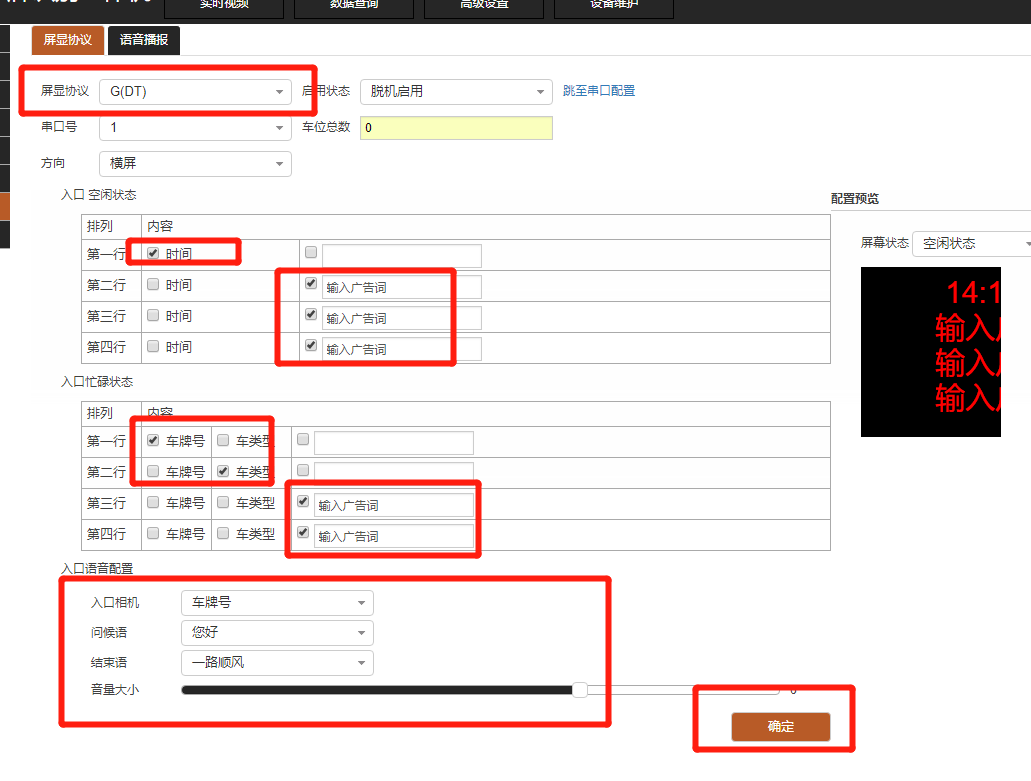Edit the 输入广告词 field in busy 第四行
Screen dimensions: 1031x781
394,536
